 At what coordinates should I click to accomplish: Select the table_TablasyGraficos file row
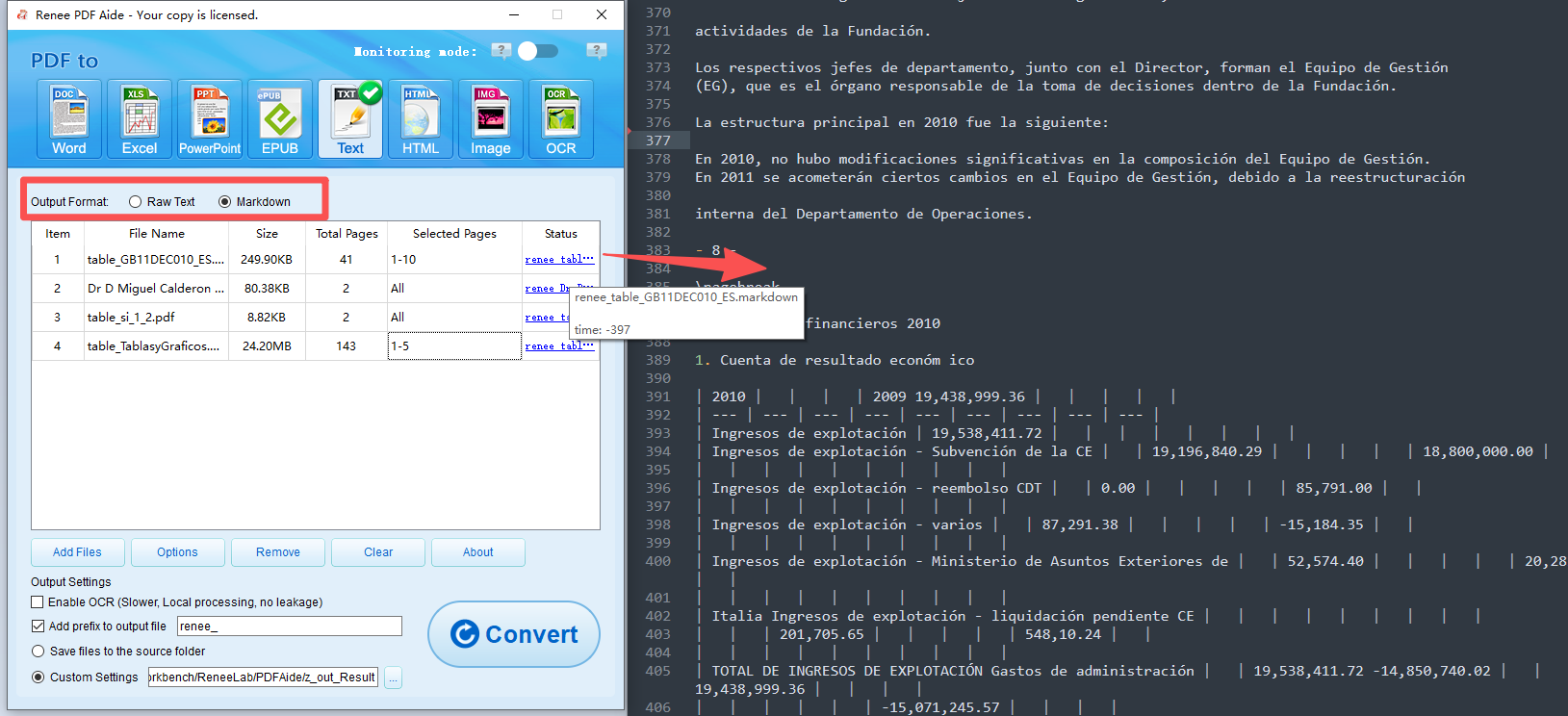point(154,346)
